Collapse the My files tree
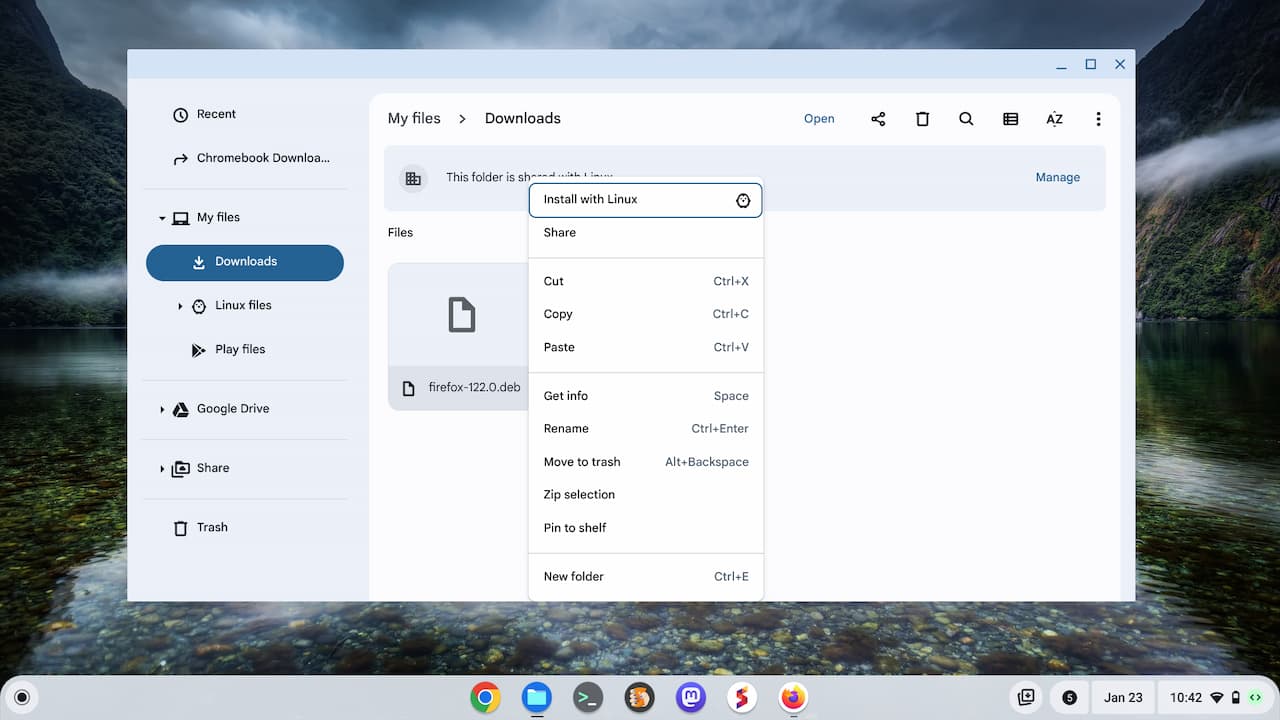Image resolution: width=1280 pixels, height=720 pixels. click(x=162, y=218)
